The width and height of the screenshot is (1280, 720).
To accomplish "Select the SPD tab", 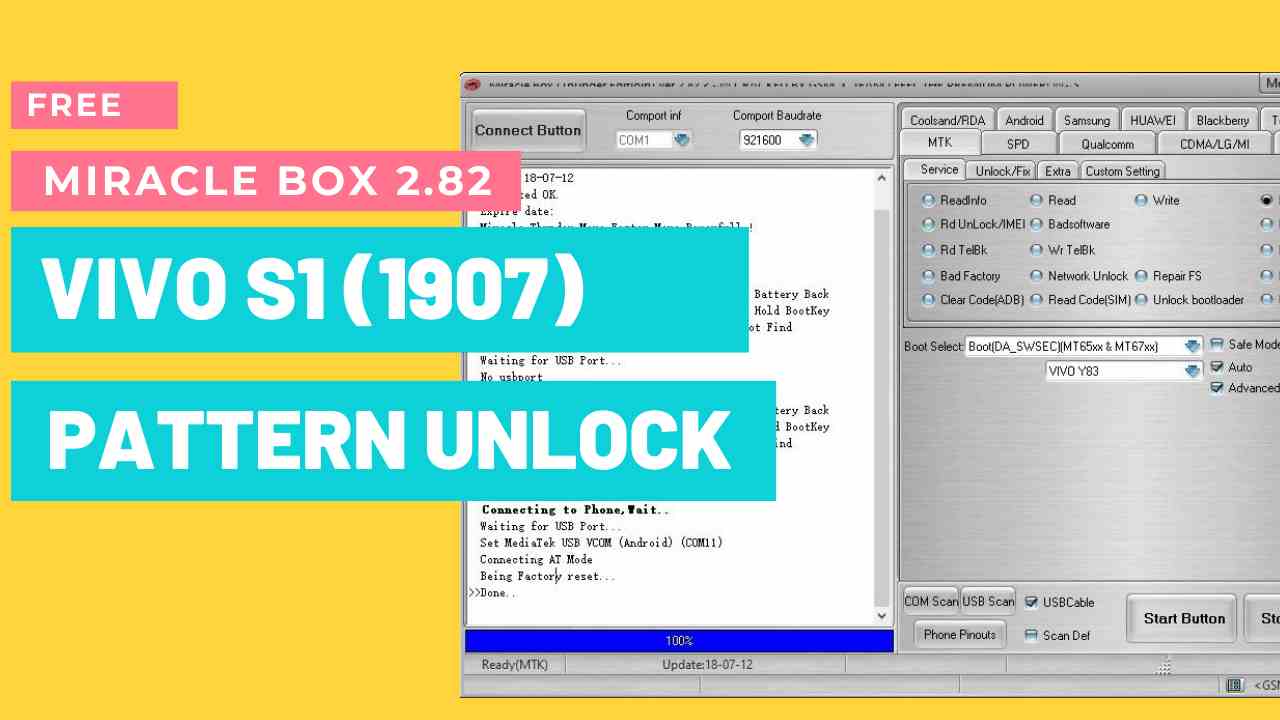I will [x=1018, y=144].
